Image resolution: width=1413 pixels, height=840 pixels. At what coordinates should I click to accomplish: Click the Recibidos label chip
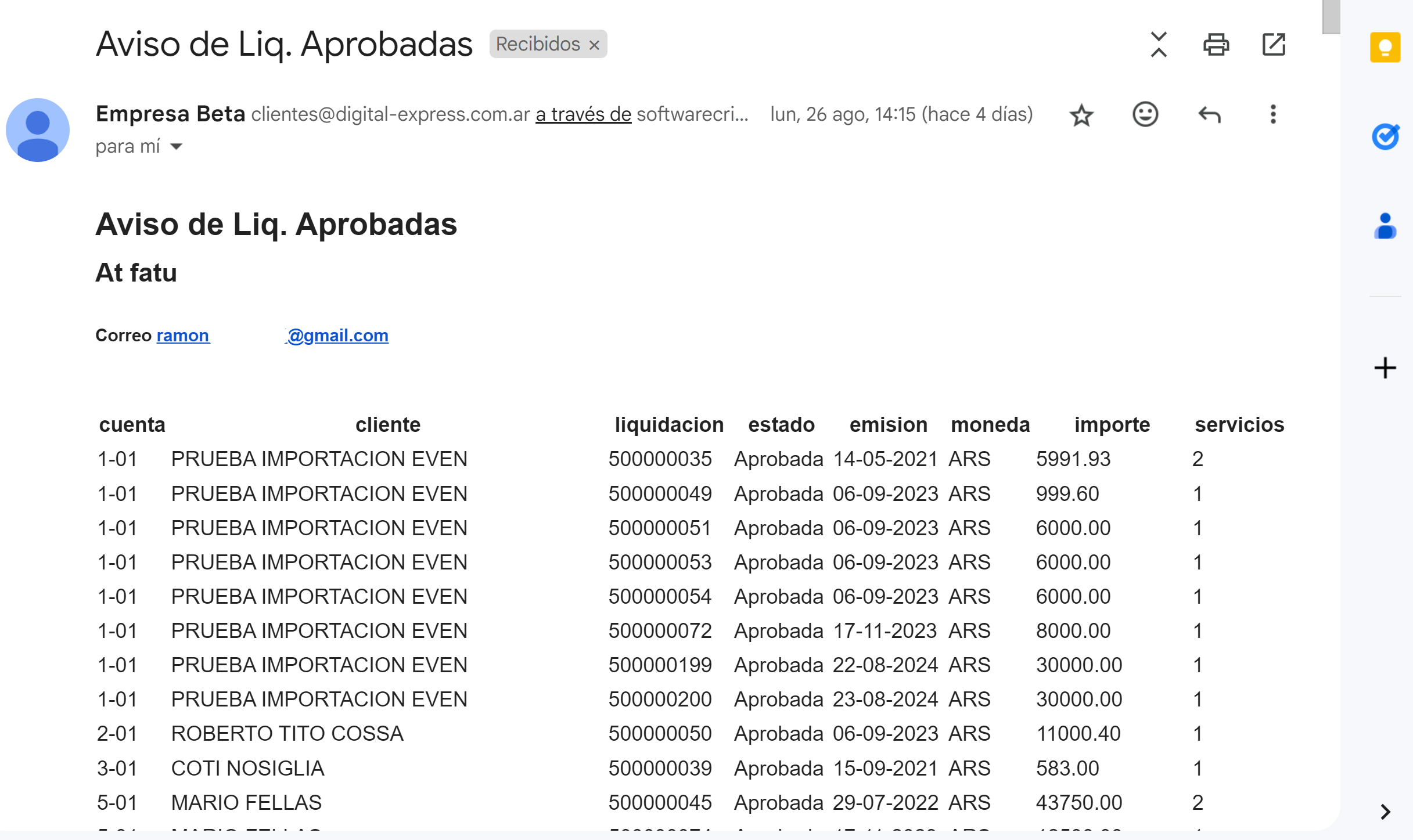[537, 45]
